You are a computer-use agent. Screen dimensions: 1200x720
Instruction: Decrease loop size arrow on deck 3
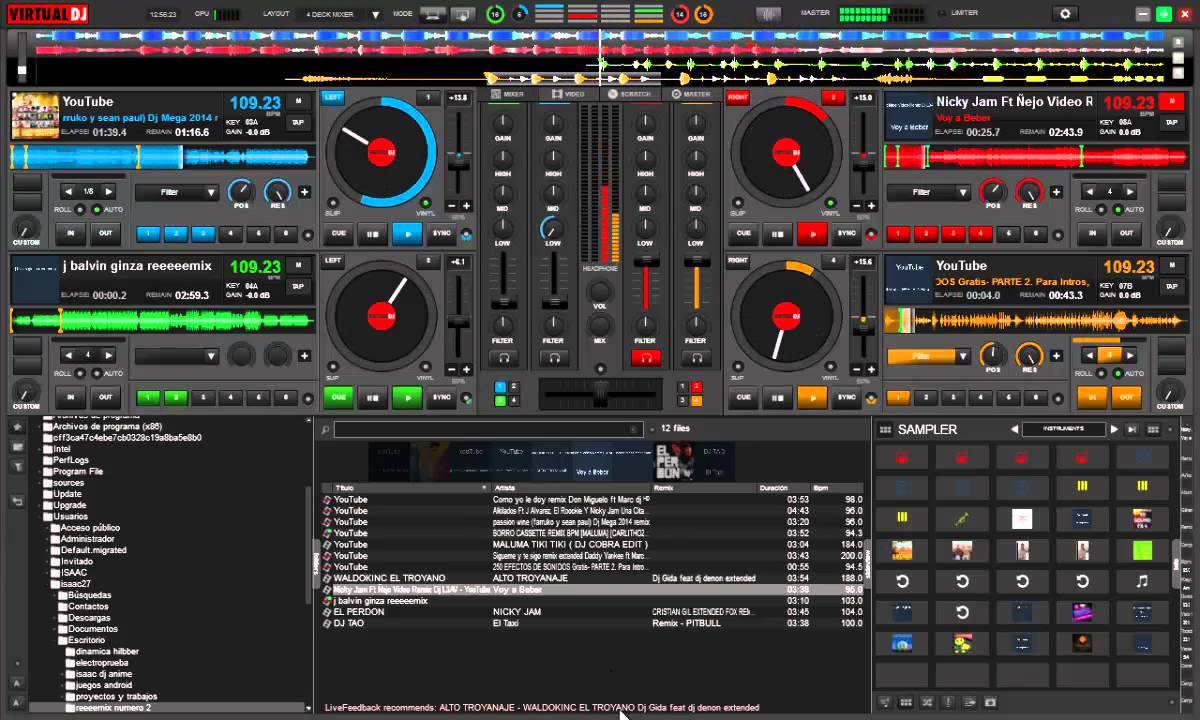click(67, 355)
